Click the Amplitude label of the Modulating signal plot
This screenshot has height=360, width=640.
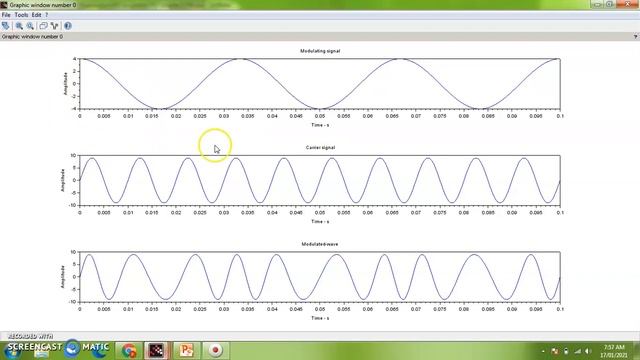click(x=65, y=84)
